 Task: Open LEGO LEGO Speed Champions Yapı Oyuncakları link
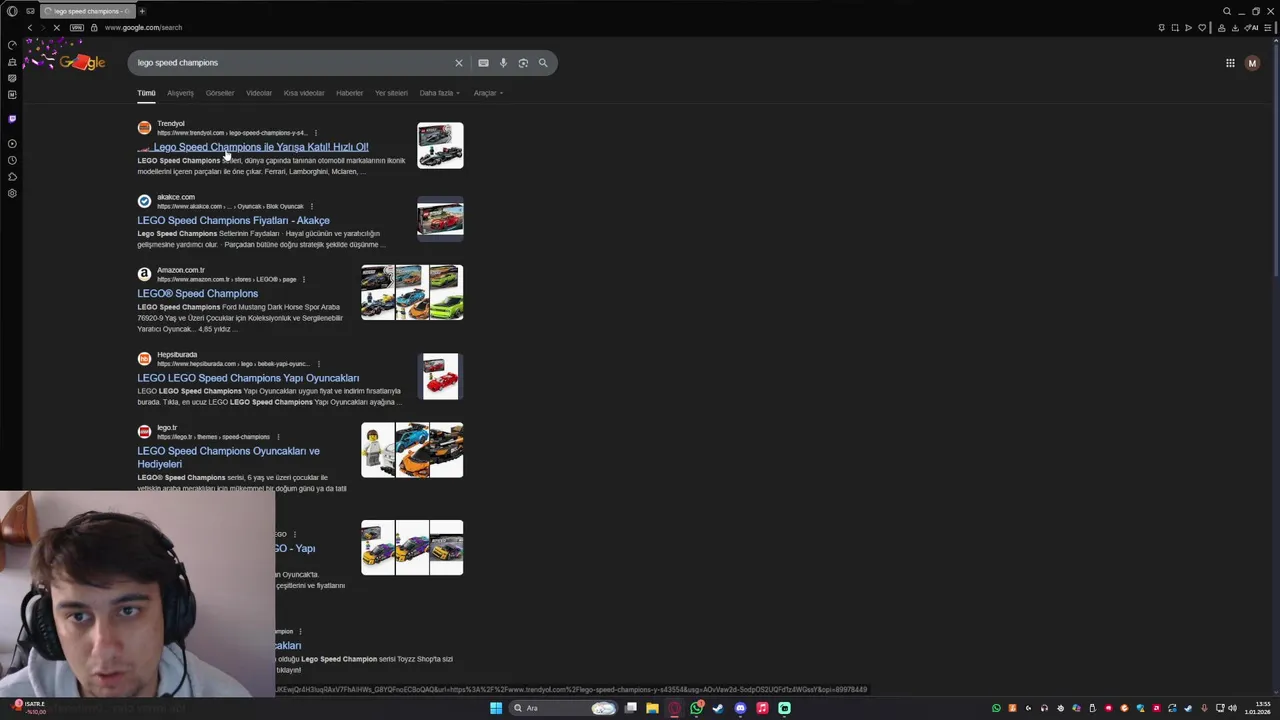[x=248, y=378]
